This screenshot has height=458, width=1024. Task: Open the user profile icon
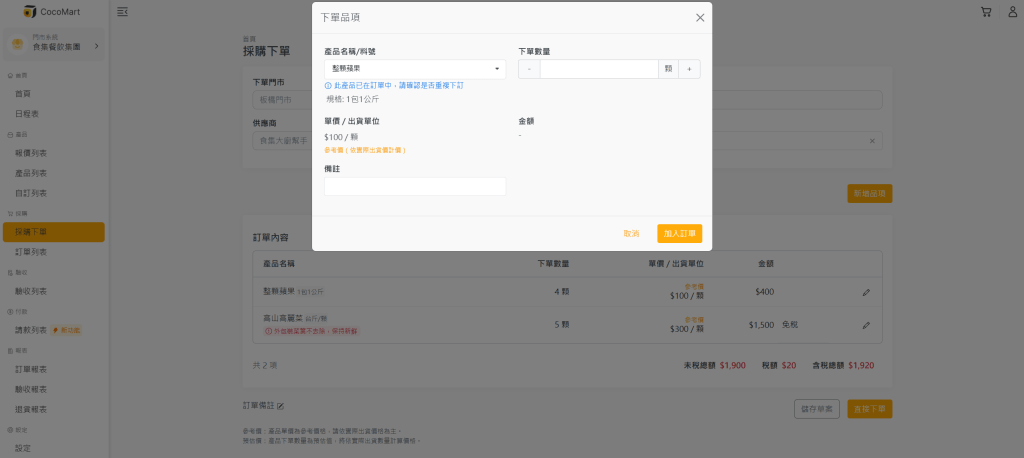point(1013,12)
